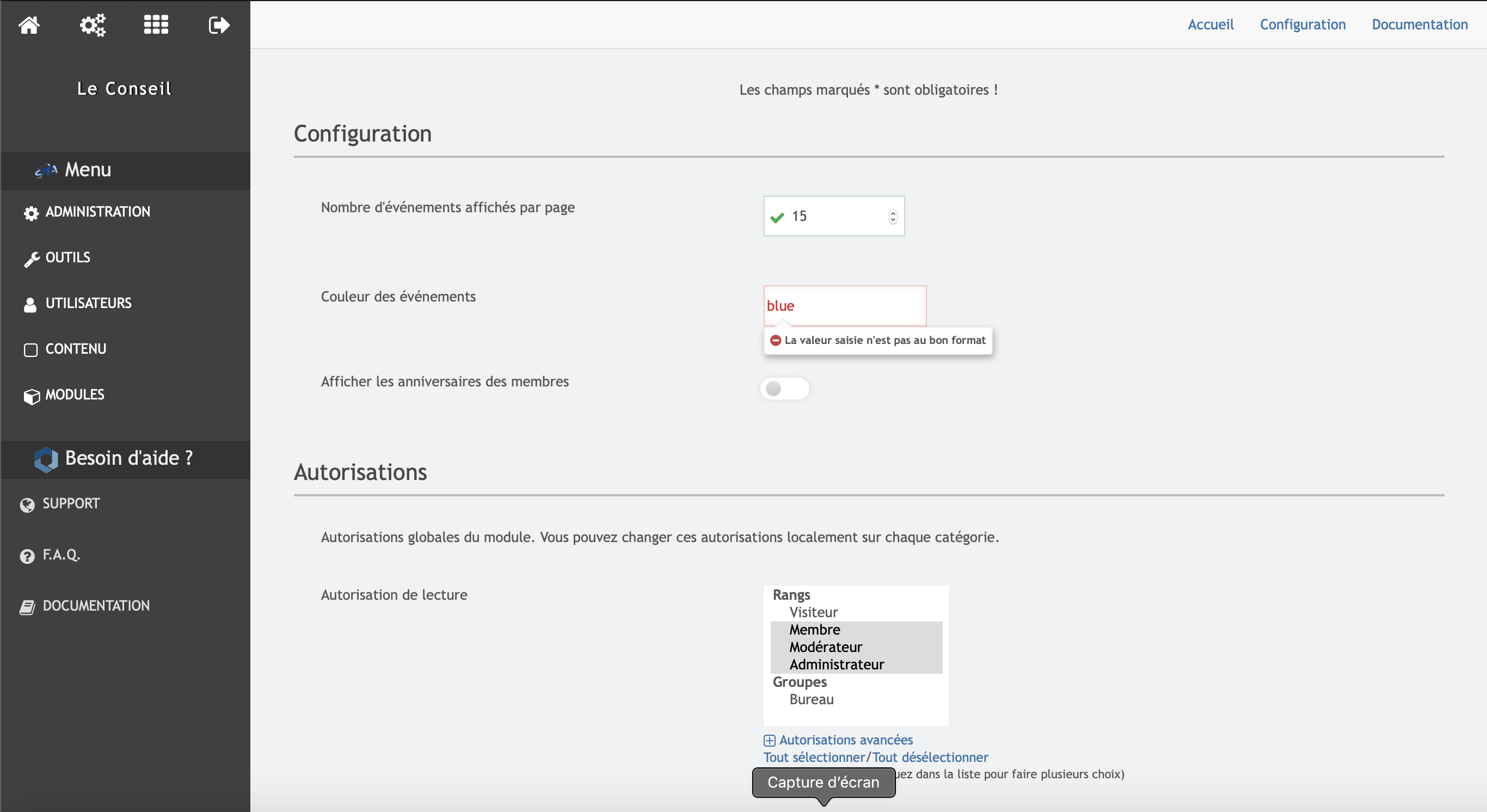The height and width of the screenshot is (812, 1487).
Task: Click the logout arrow icon
Action: [219, 25]
